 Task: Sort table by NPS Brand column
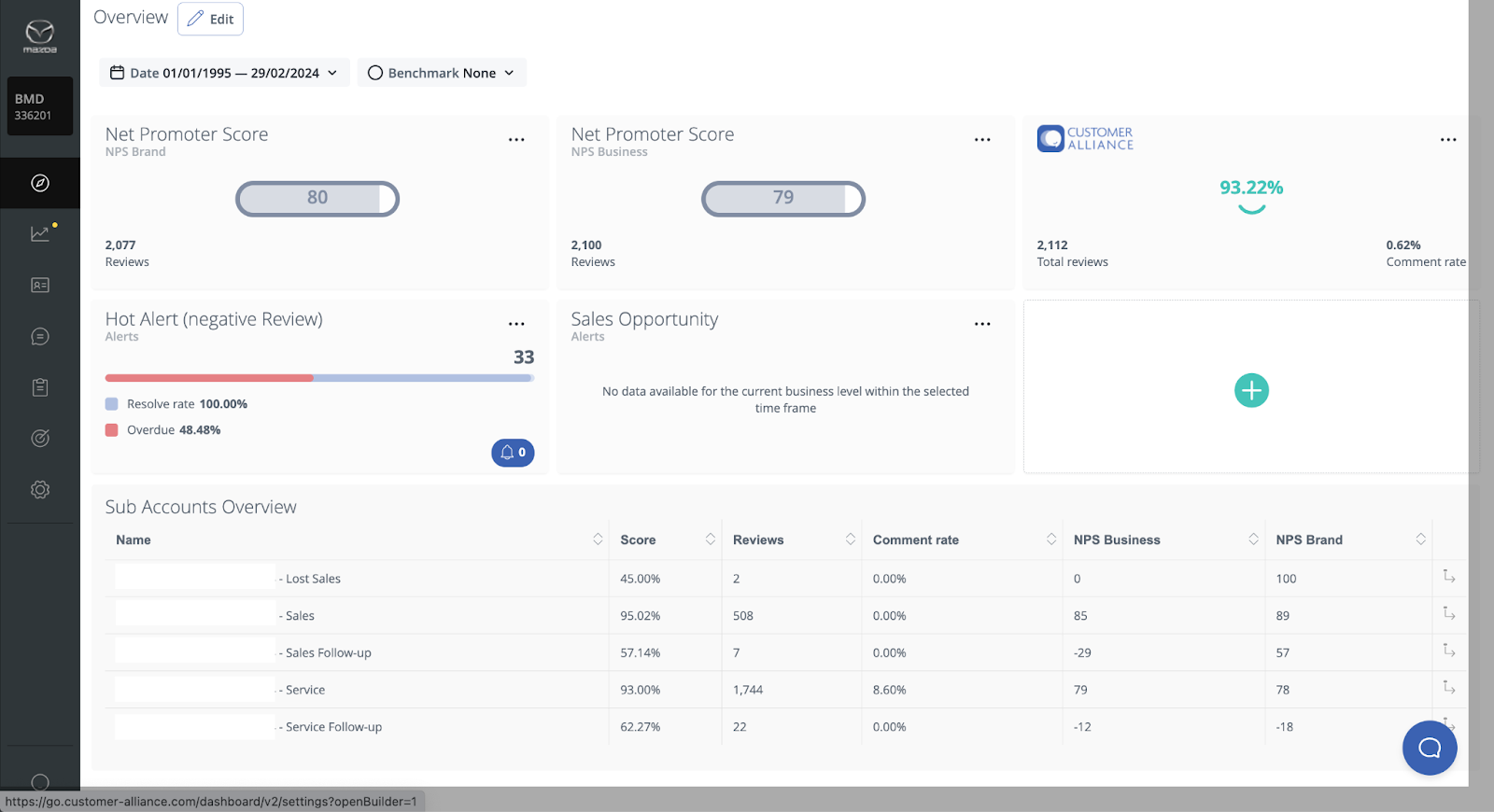coord(1420,539)
